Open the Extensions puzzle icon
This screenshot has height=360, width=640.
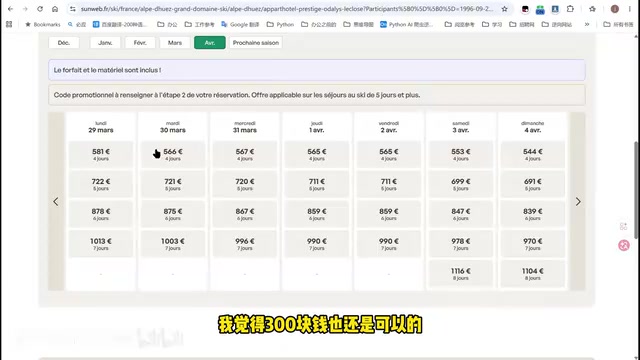click(570, 9)
